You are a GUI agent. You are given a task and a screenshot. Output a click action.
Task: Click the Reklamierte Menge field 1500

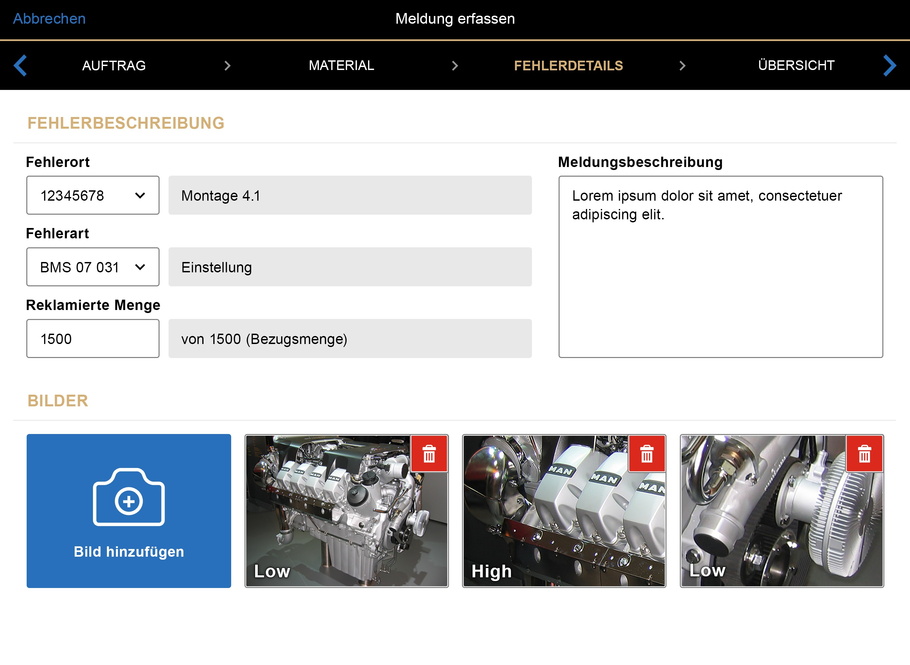tap(93, 338)
